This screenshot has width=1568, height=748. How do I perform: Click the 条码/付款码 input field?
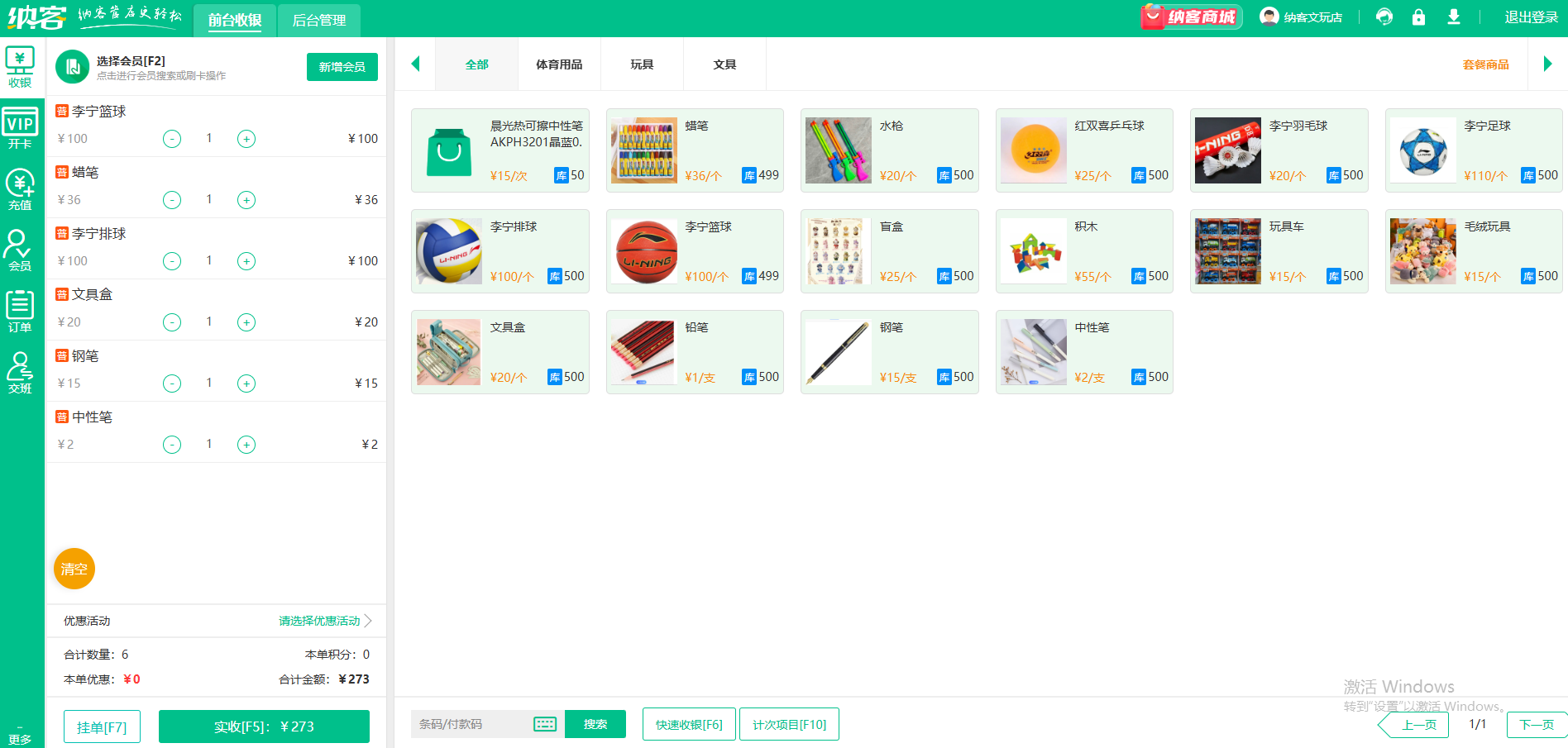(471, 724)
